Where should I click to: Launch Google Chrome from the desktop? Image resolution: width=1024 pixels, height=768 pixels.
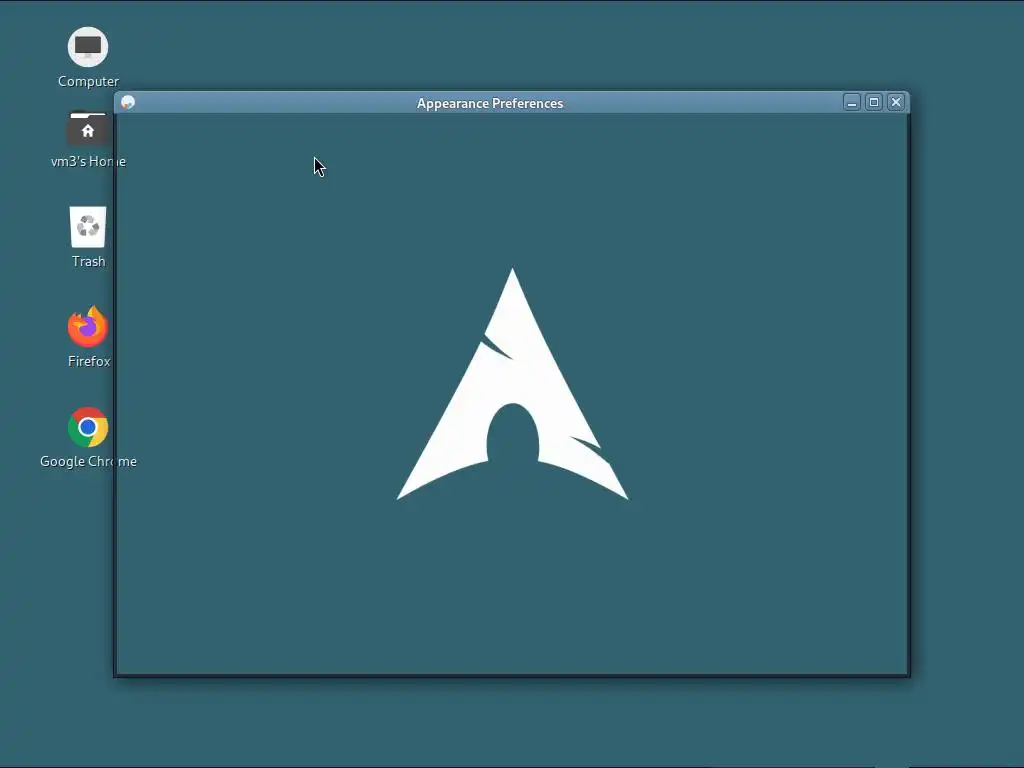coord(88,427)
